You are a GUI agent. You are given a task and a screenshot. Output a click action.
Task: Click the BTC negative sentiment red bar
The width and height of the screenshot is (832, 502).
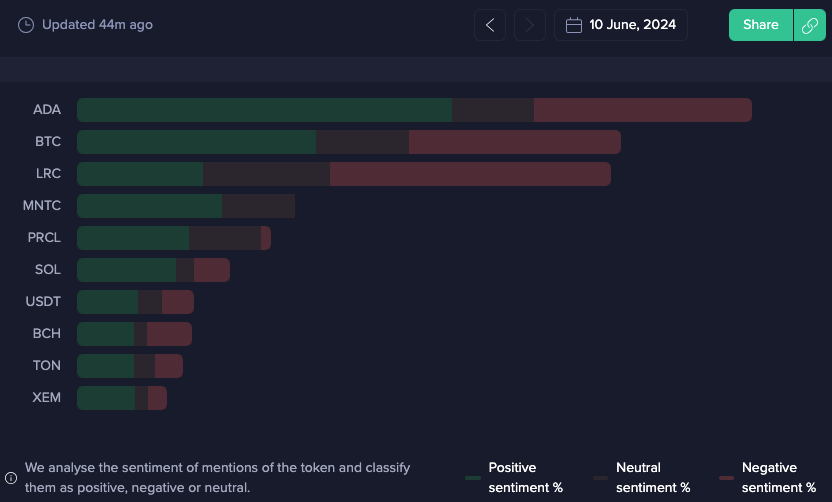[x=515, y=142]
